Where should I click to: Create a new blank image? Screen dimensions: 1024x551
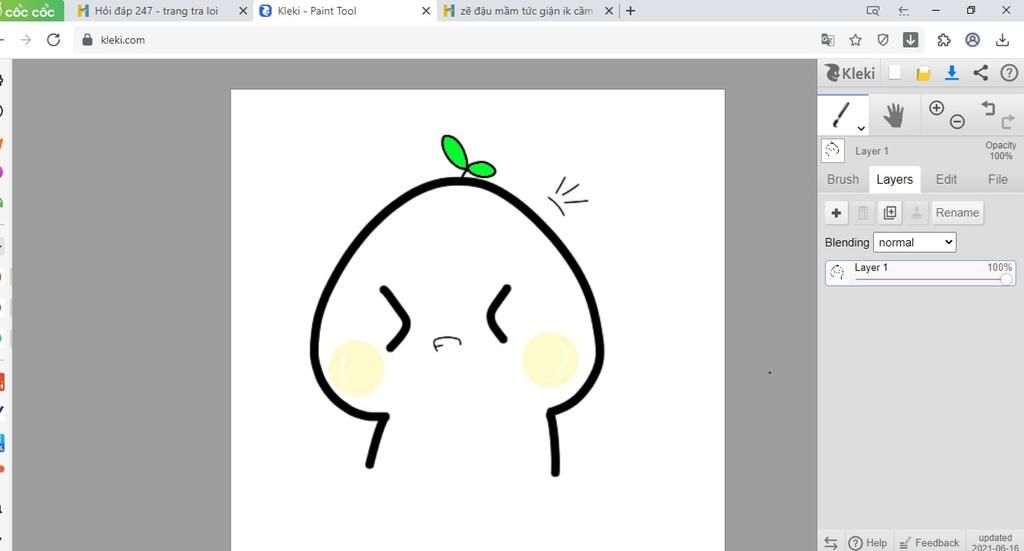point(895,73)
